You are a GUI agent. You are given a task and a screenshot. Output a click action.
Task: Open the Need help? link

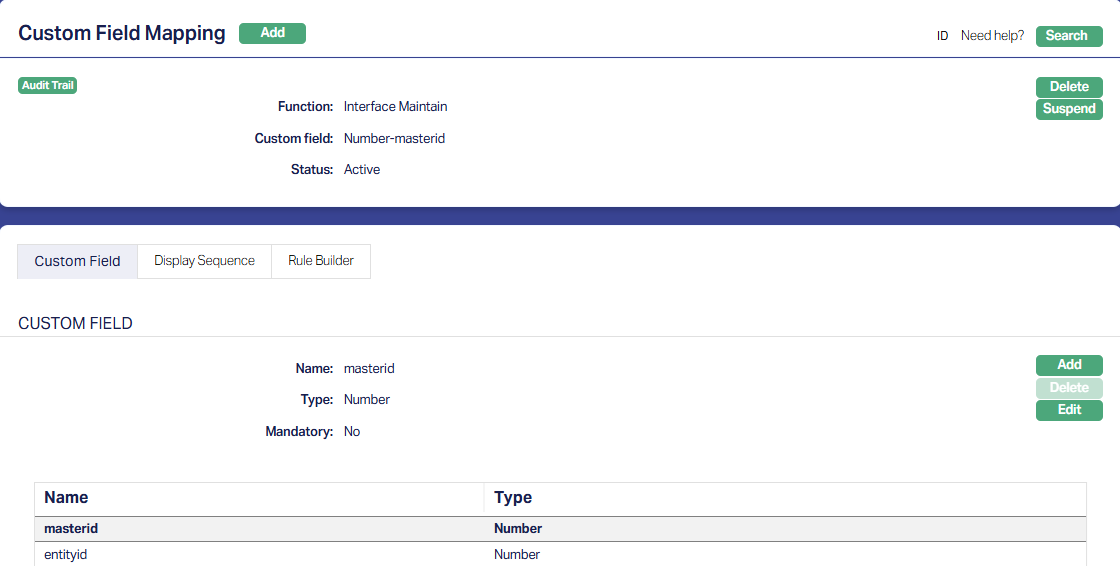click(992, 36)
